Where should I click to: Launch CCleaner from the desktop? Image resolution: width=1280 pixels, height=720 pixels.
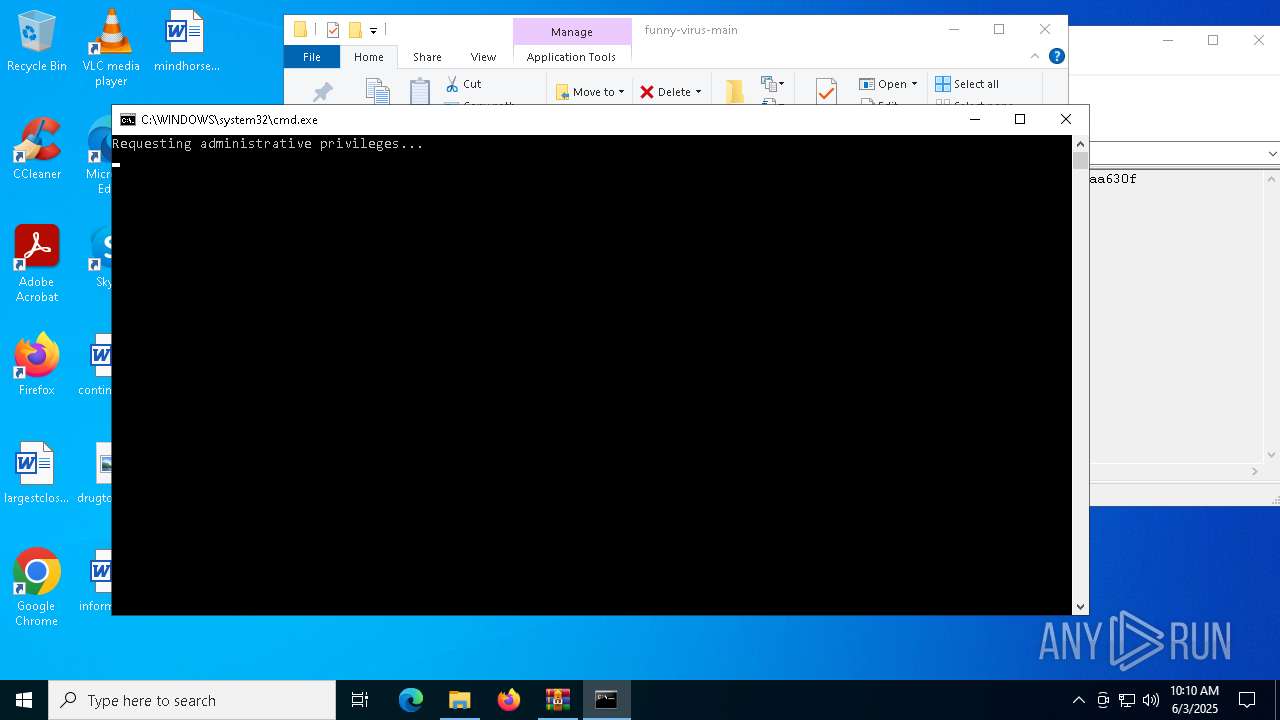pos(36,148)
